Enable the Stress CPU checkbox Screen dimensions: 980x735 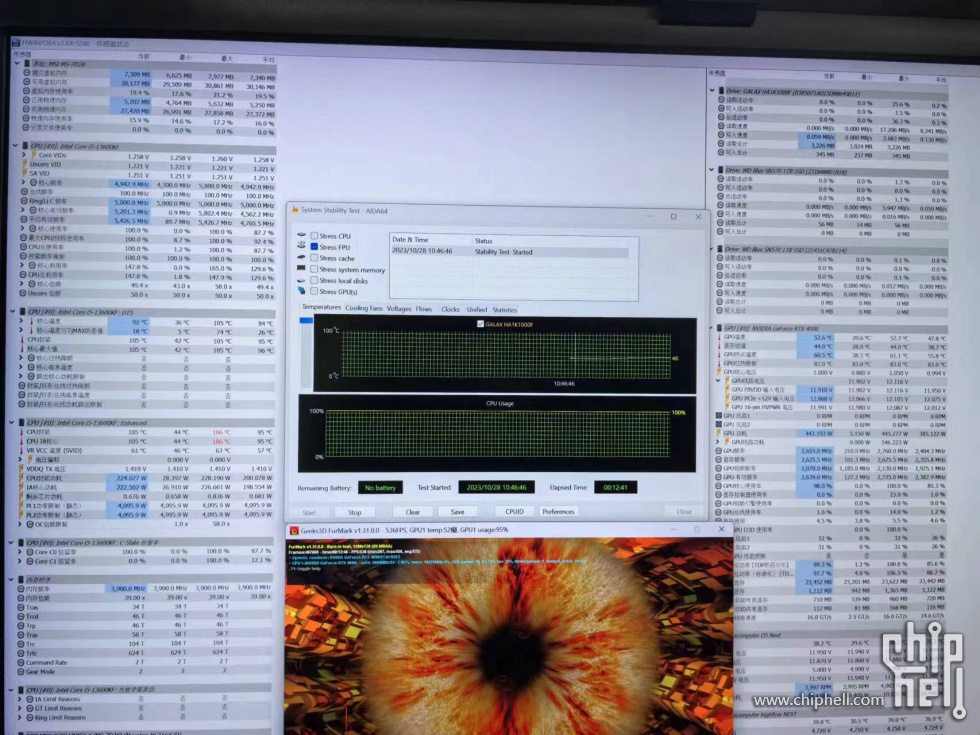(314, 236)
